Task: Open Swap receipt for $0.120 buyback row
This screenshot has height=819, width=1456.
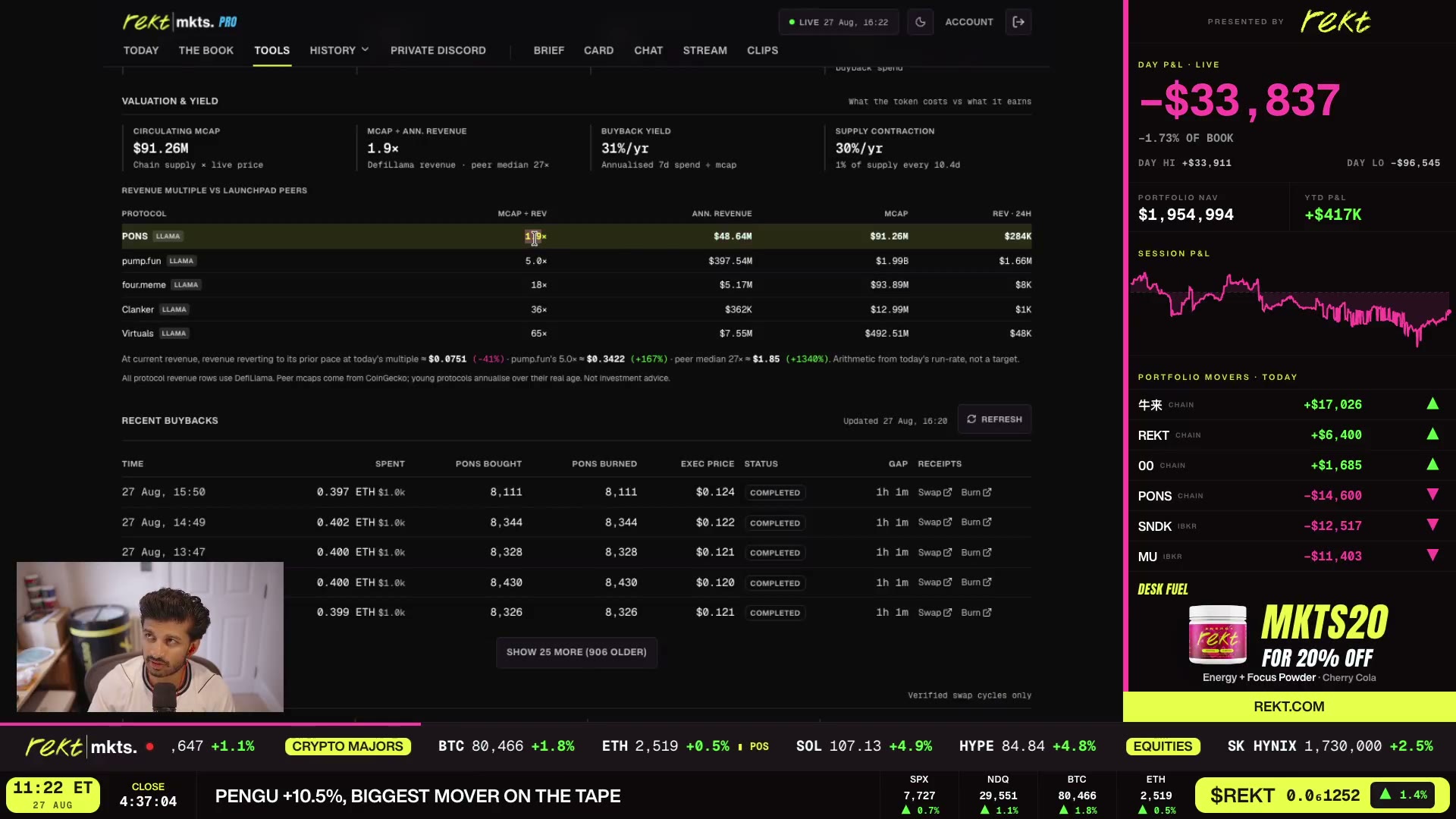Action: pyautogui.click(x=934, y=582)
